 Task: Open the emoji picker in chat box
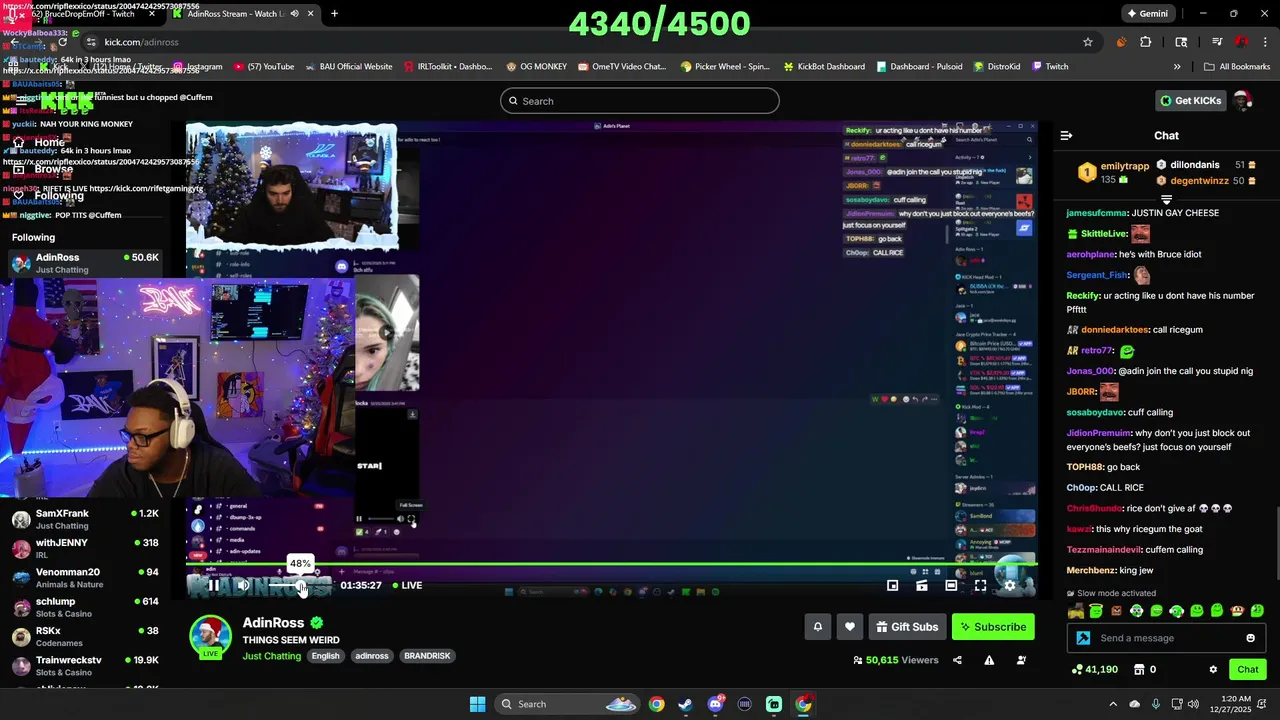(1250, 638)
